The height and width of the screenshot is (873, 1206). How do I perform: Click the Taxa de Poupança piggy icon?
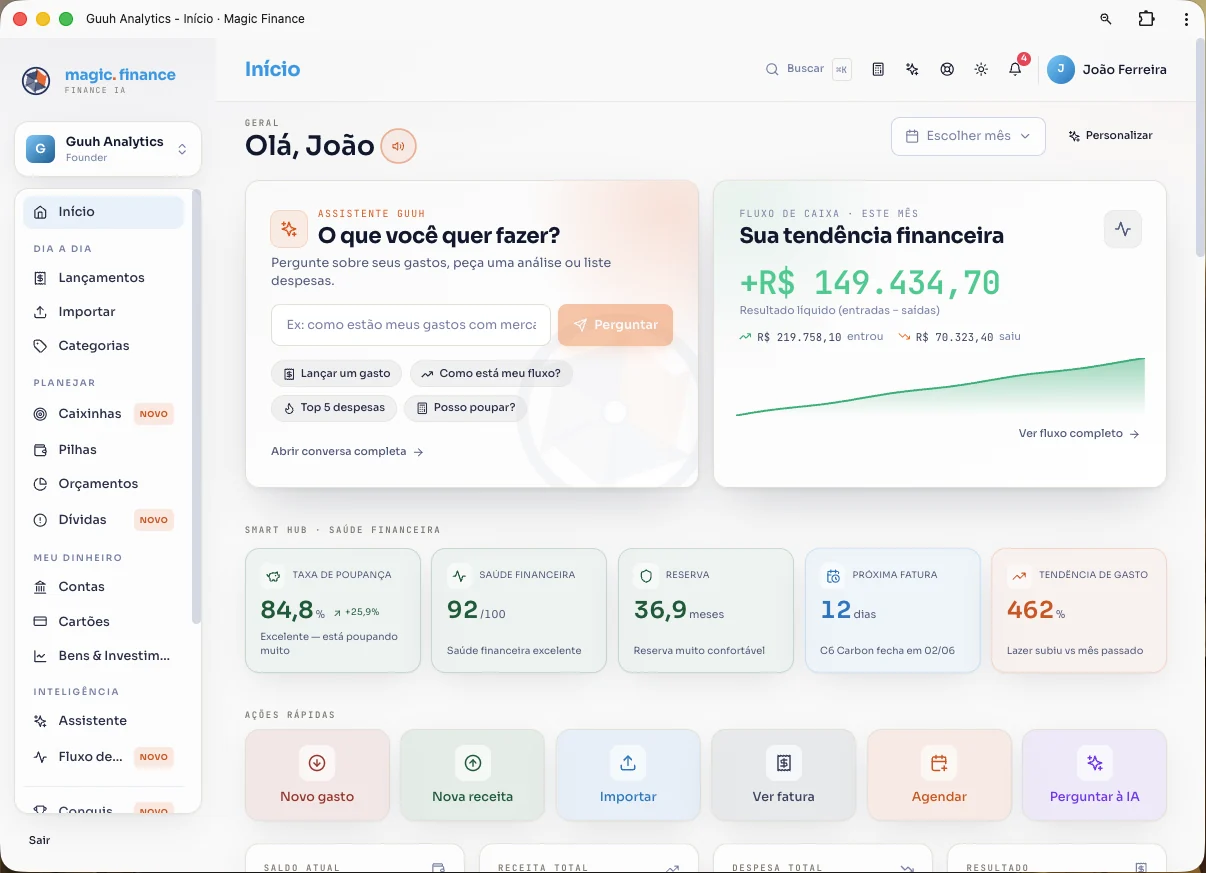click(272, 576)
